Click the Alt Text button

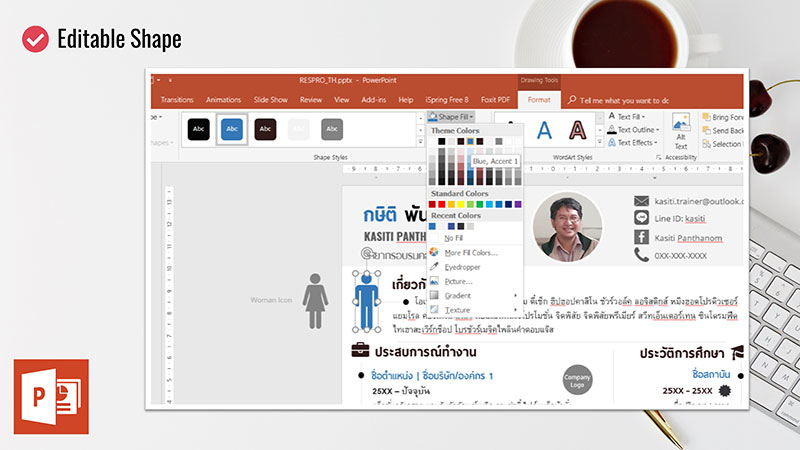[x=680, y=130]
